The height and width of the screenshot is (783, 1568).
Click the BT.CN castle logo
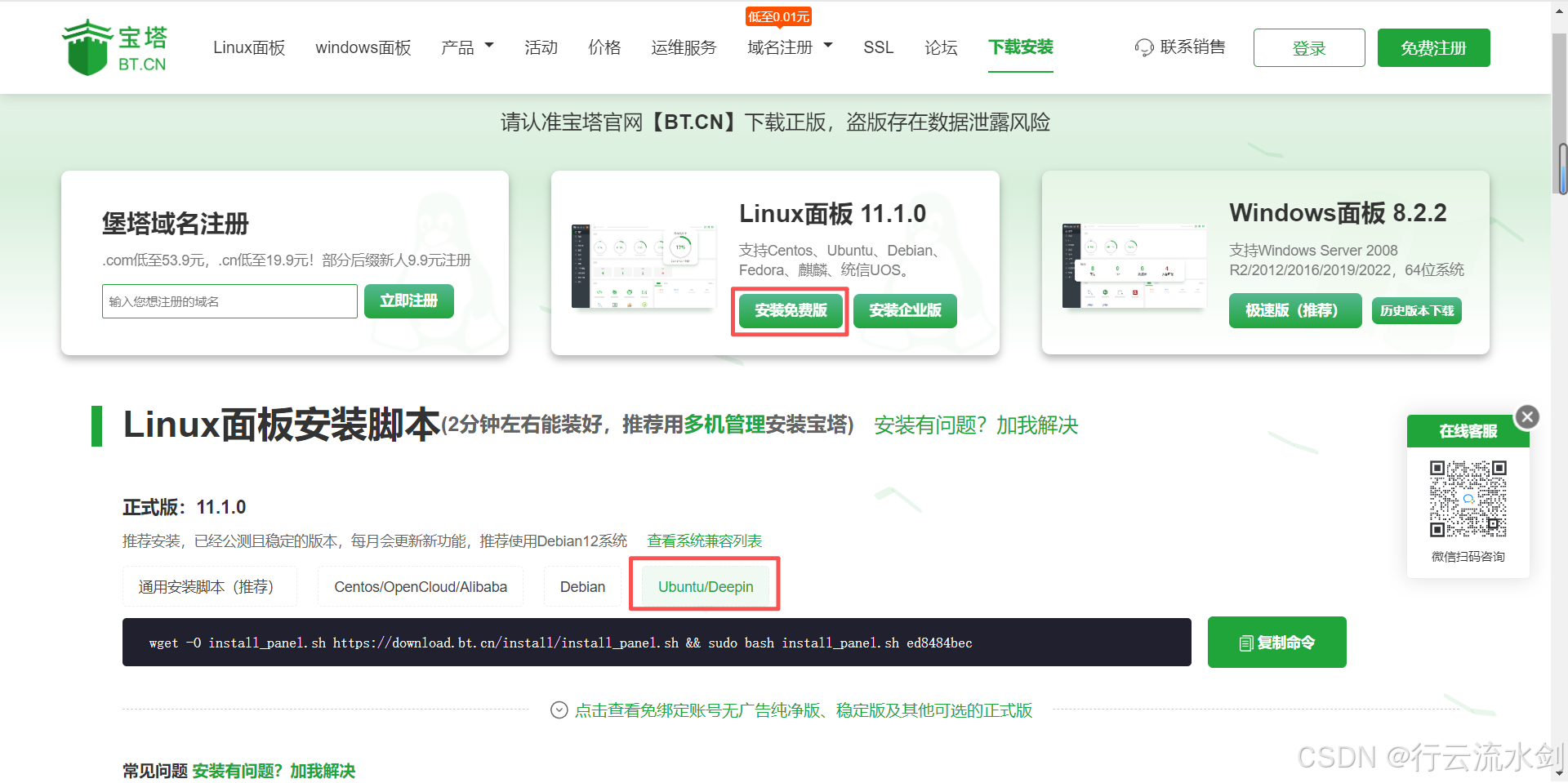coord(115,47)
